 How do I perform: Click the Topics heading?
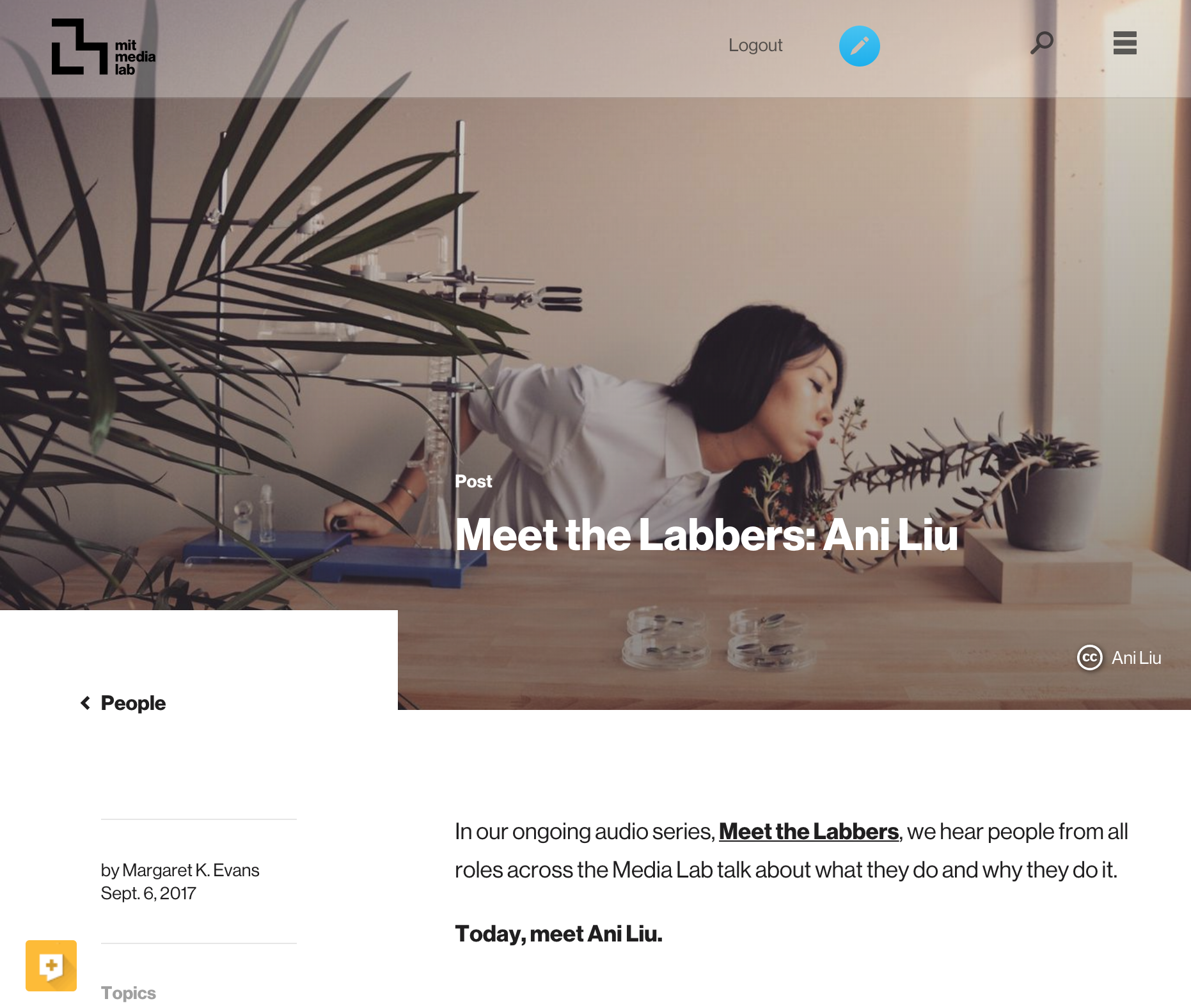(129, 993)
